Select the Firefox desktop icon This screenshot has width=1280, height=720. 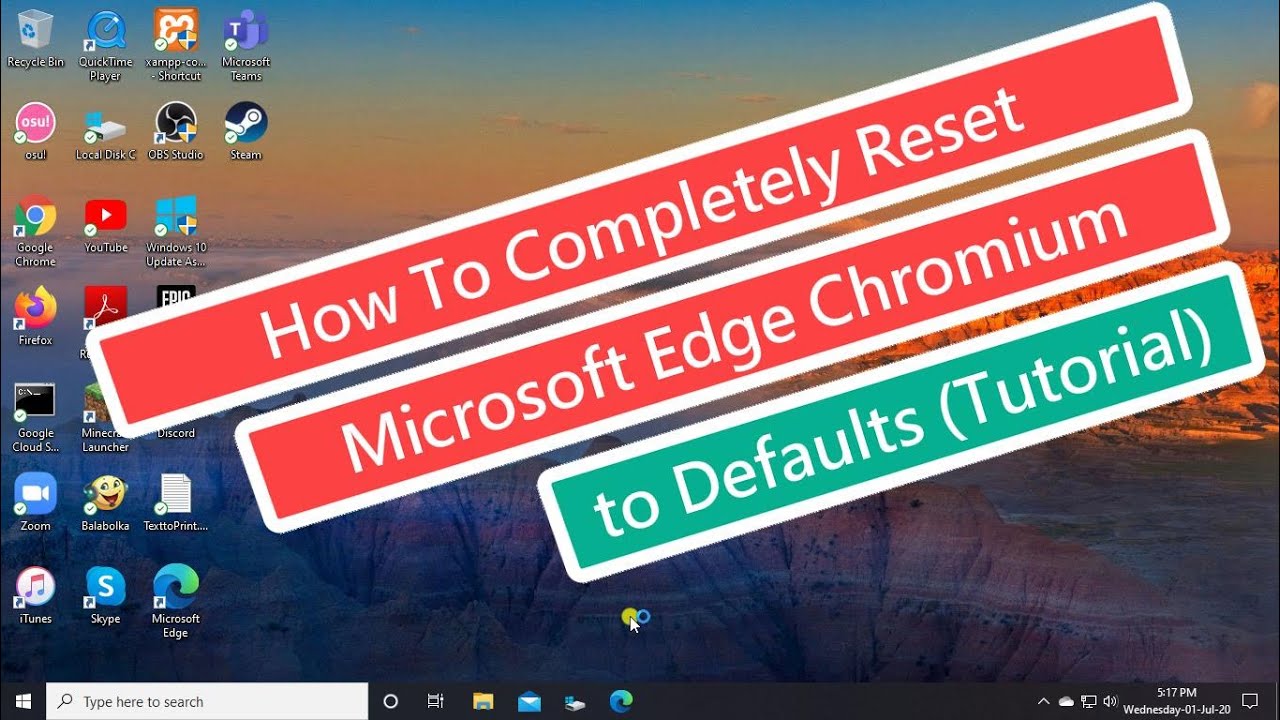[35, 316]
